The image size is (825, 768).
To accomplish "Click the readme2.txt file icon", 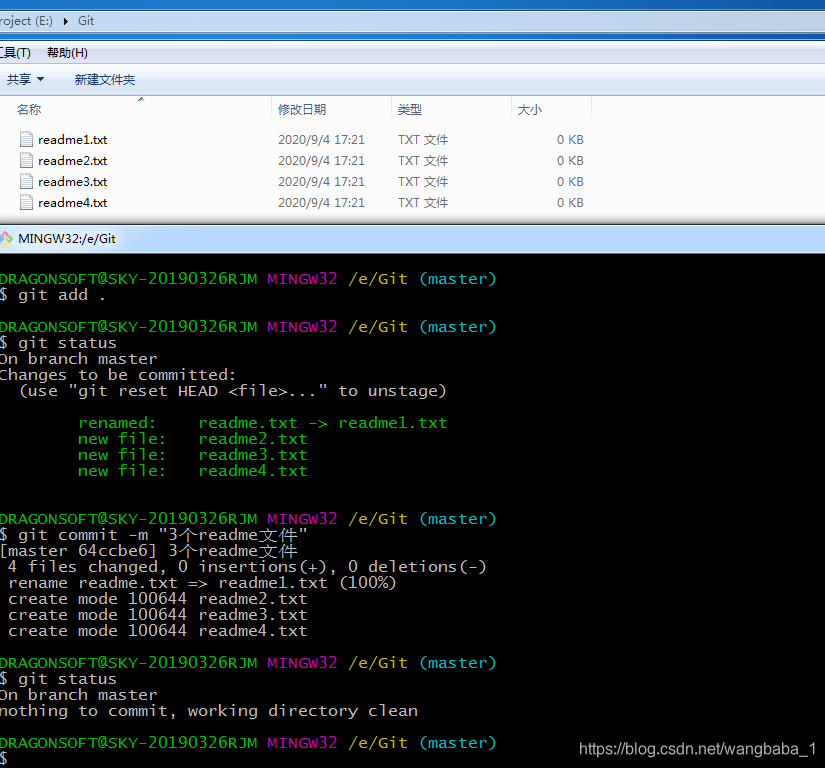I will tap(26, 160).
